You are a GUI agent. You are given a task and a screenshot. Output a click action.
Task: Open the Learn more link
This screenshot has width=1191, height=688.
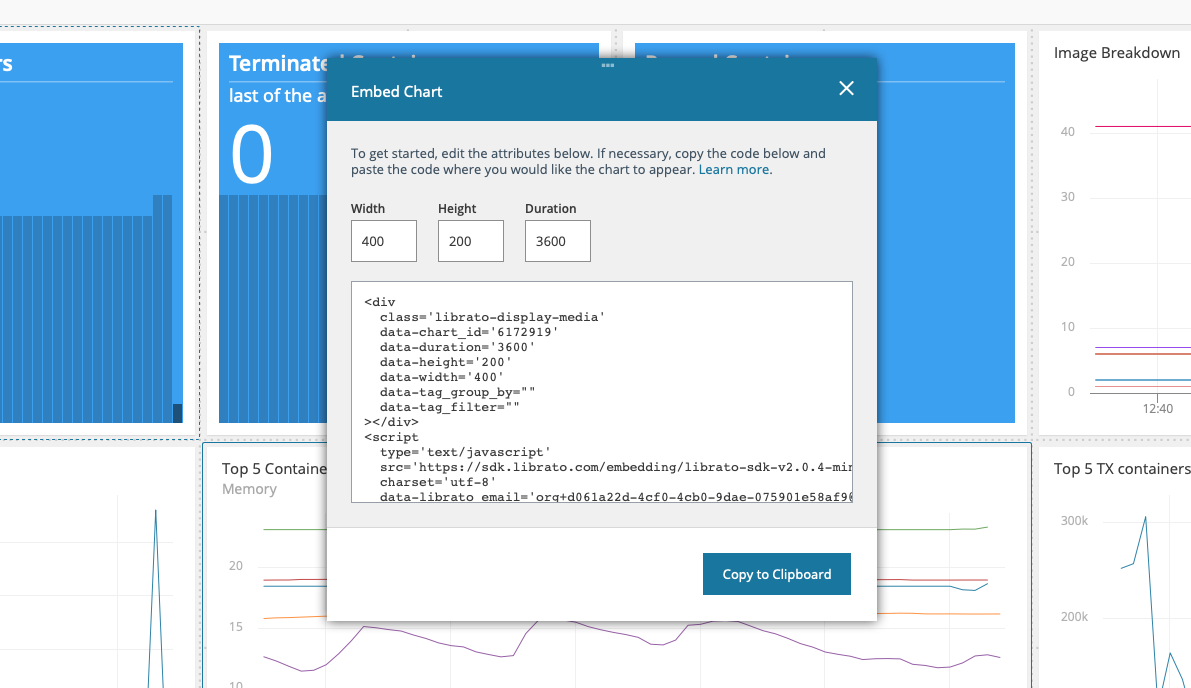734,169
